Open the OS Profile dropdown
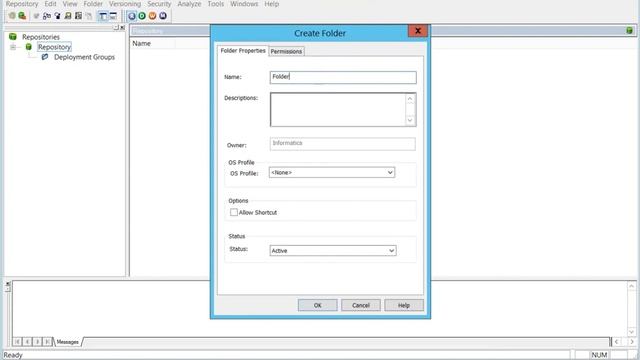Viewport: 640px width, 360px height. pos(332,173)
